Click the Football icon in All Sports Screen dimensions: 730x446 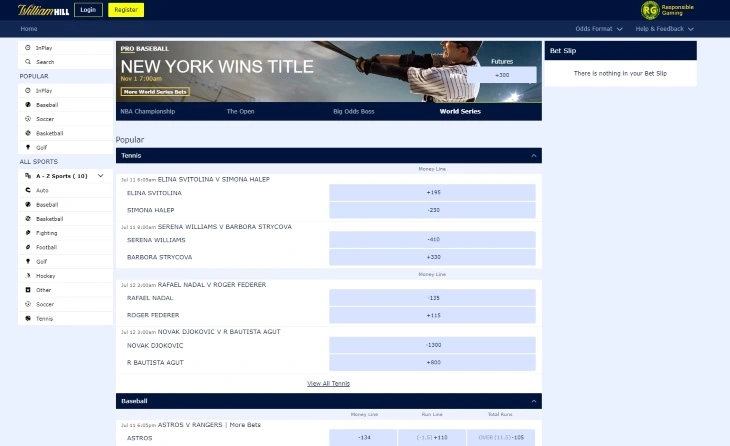[x=28, y=247]
